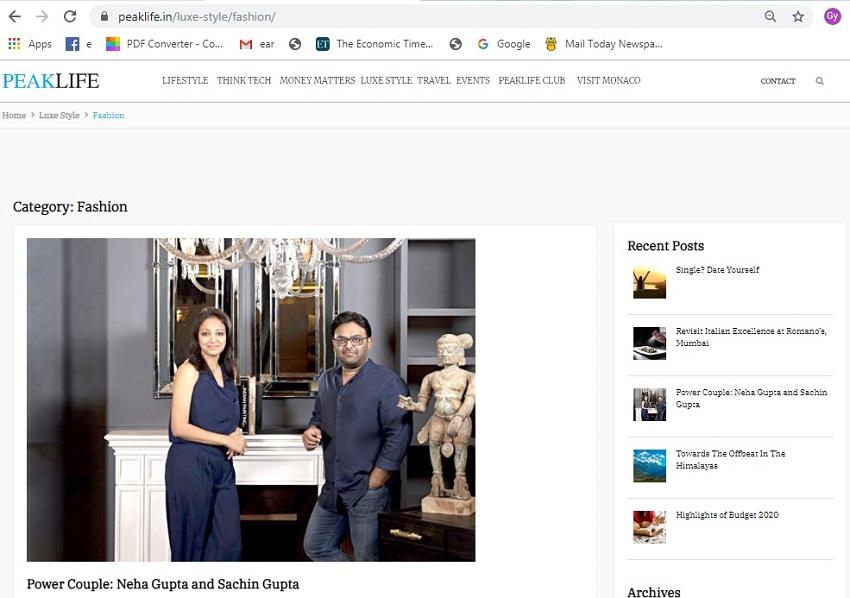Bookmark this page with the star icon

pos(798,16)
